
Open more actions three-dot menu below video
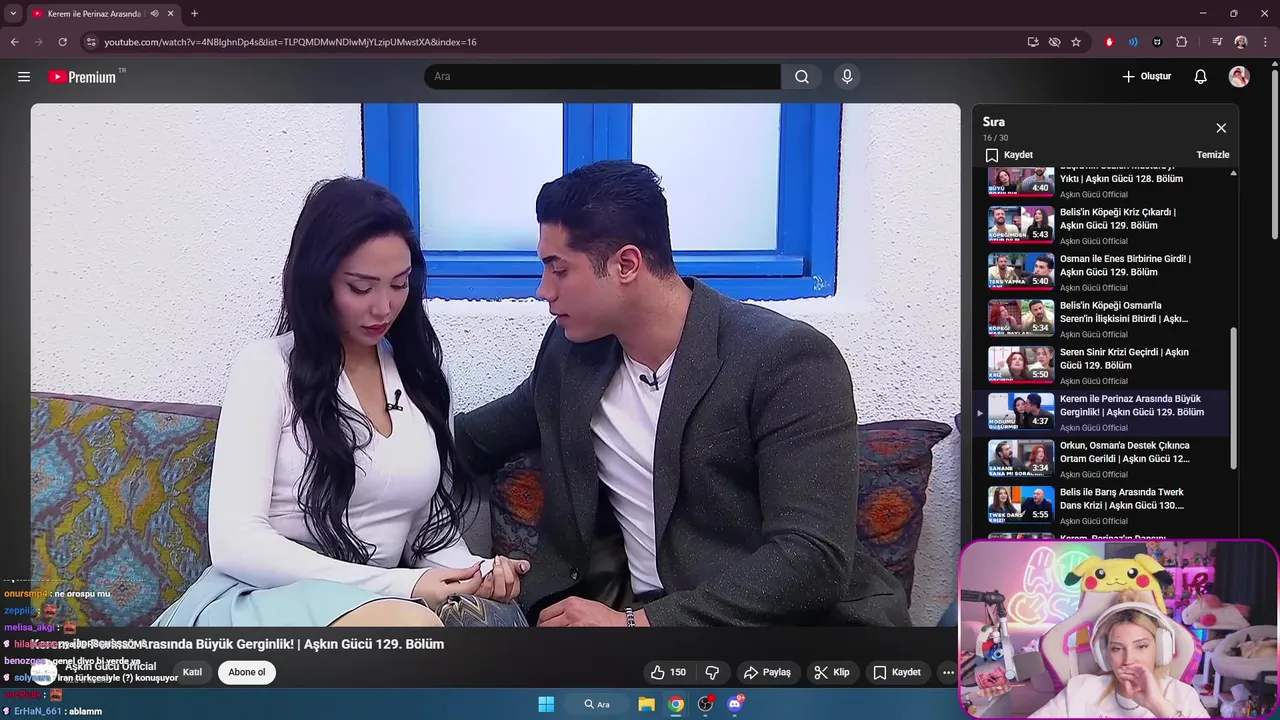(948, 672)
